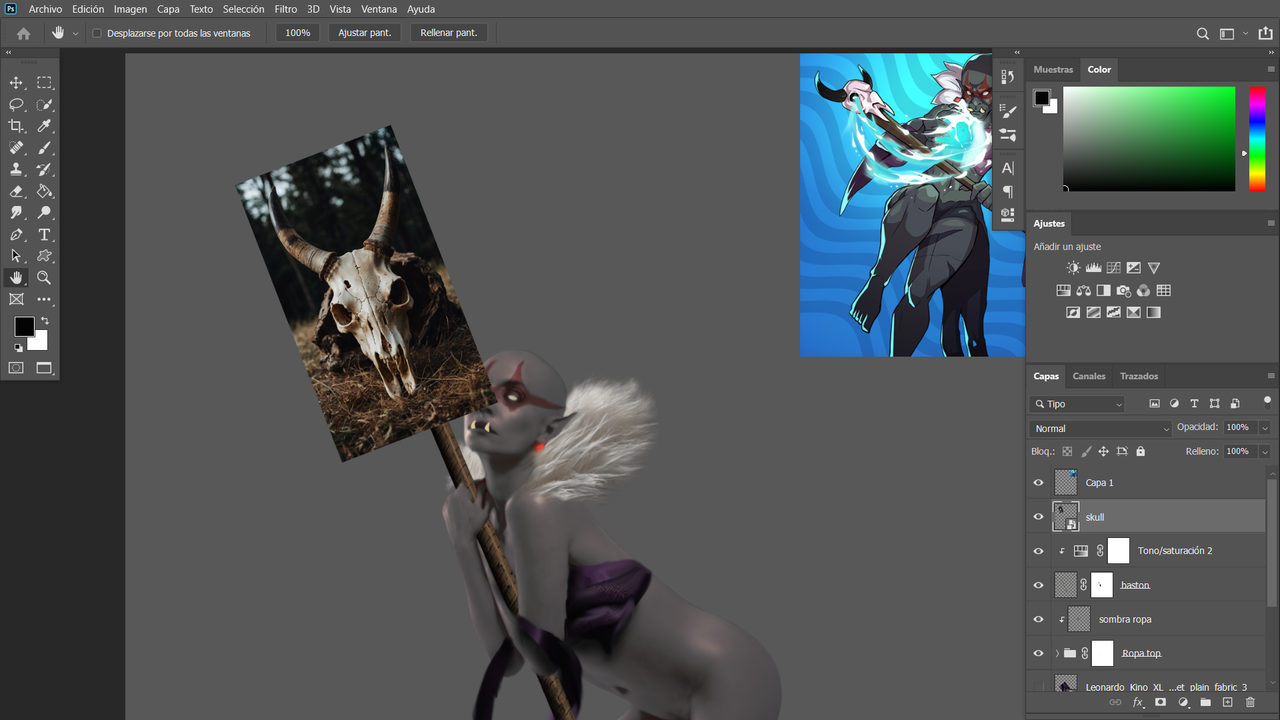Hide the skull layer
This screenshot has height=720, width=1280.
click(1038, 517)
